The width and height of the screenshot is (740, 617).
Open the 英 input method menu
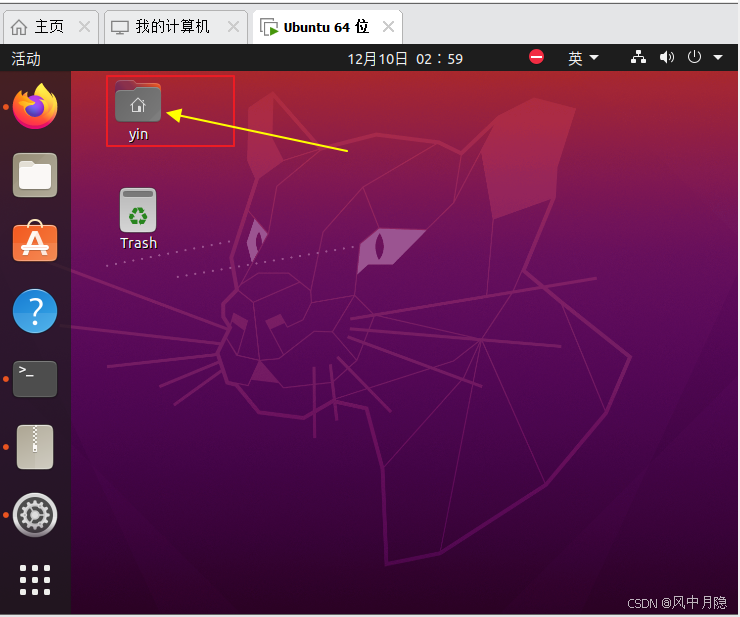point(583,59)
